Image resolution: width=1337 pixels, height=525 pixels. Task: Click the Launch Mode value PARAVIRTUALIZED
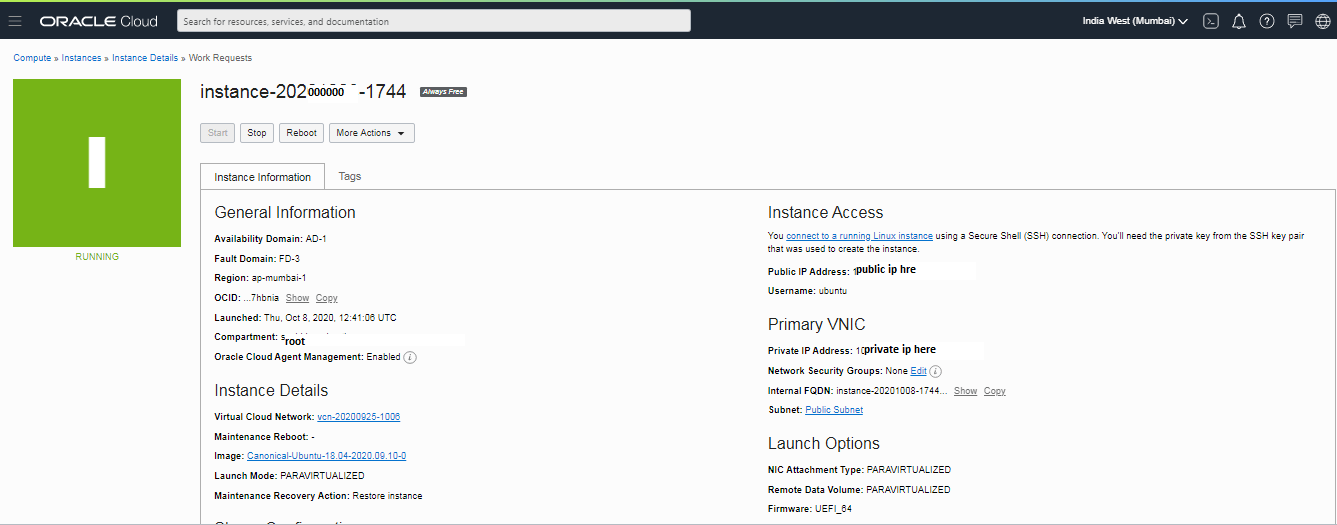click(x=322, y=476)
